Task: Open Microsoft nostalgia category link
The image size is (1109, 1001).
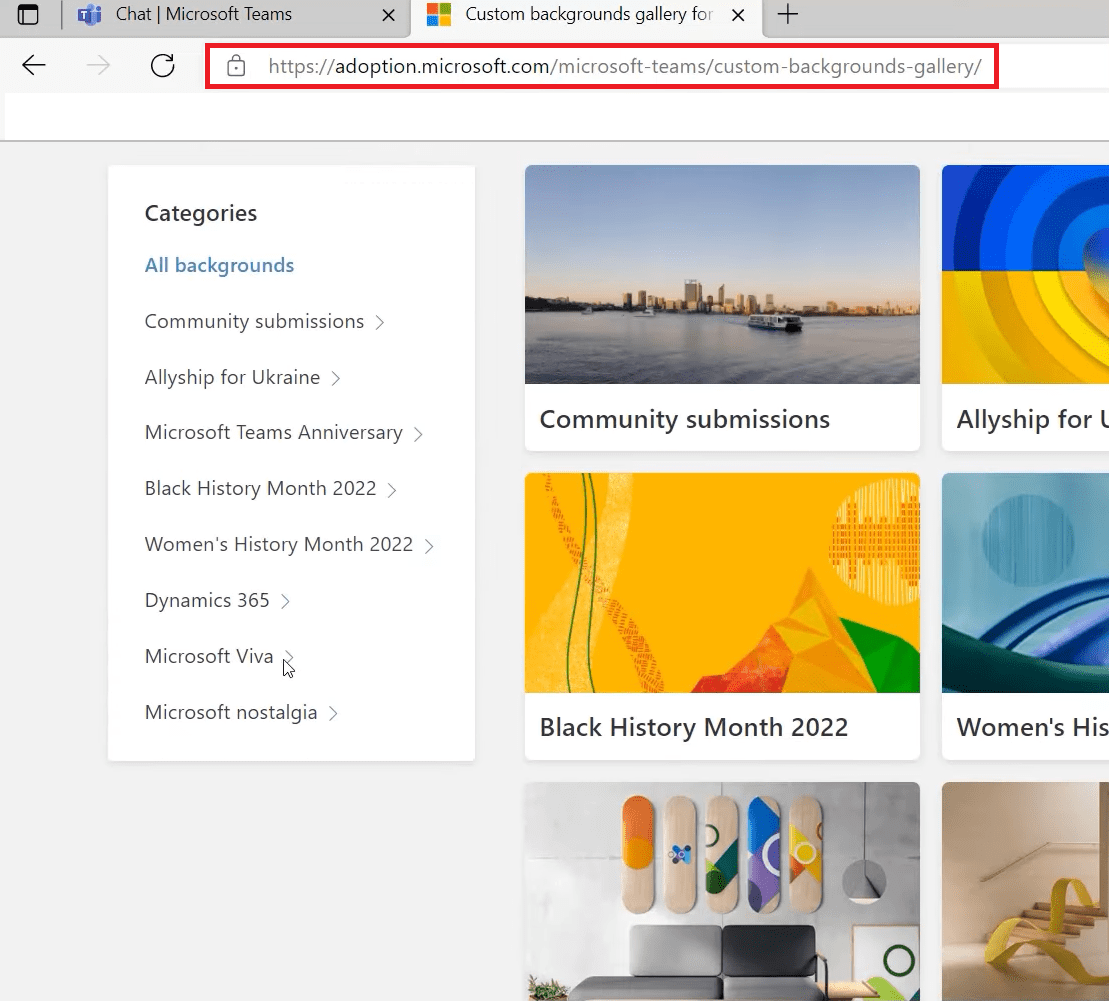Action: point(231,712)
